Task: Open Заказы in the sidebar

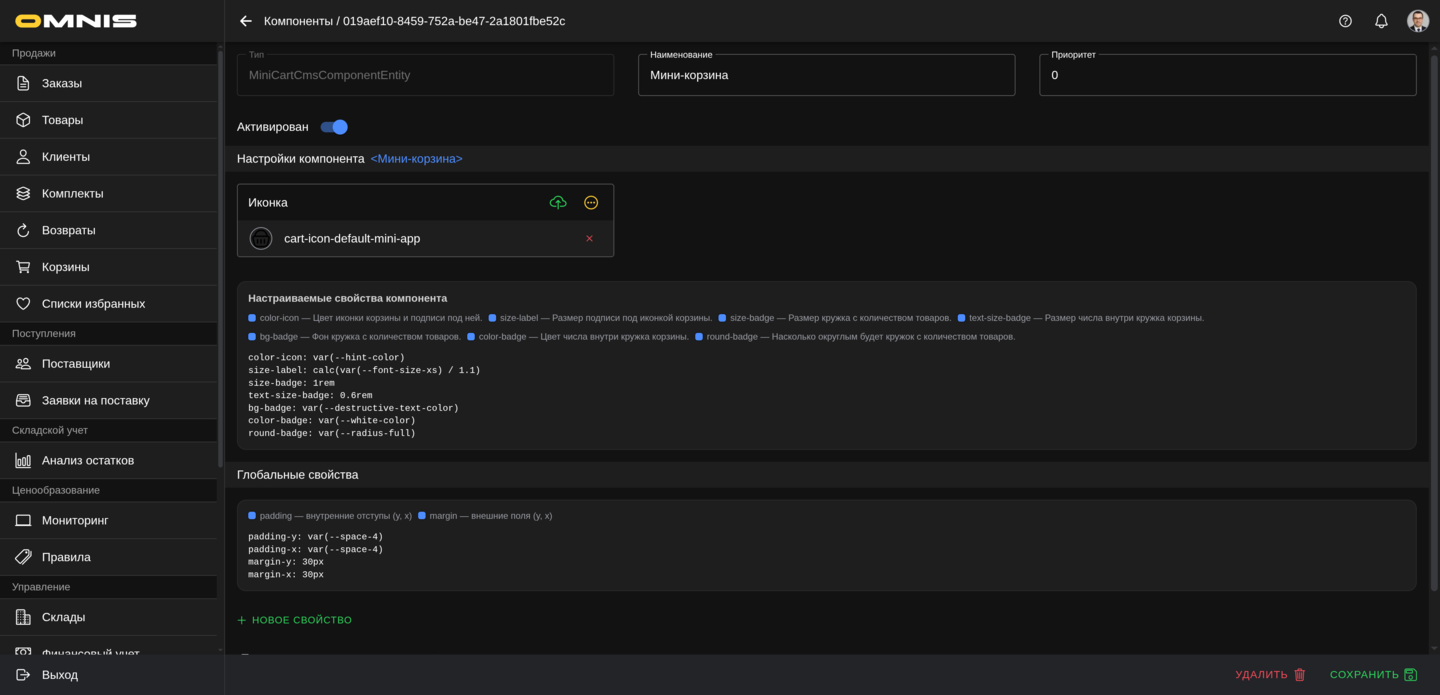Action: [x=62, y=83]
